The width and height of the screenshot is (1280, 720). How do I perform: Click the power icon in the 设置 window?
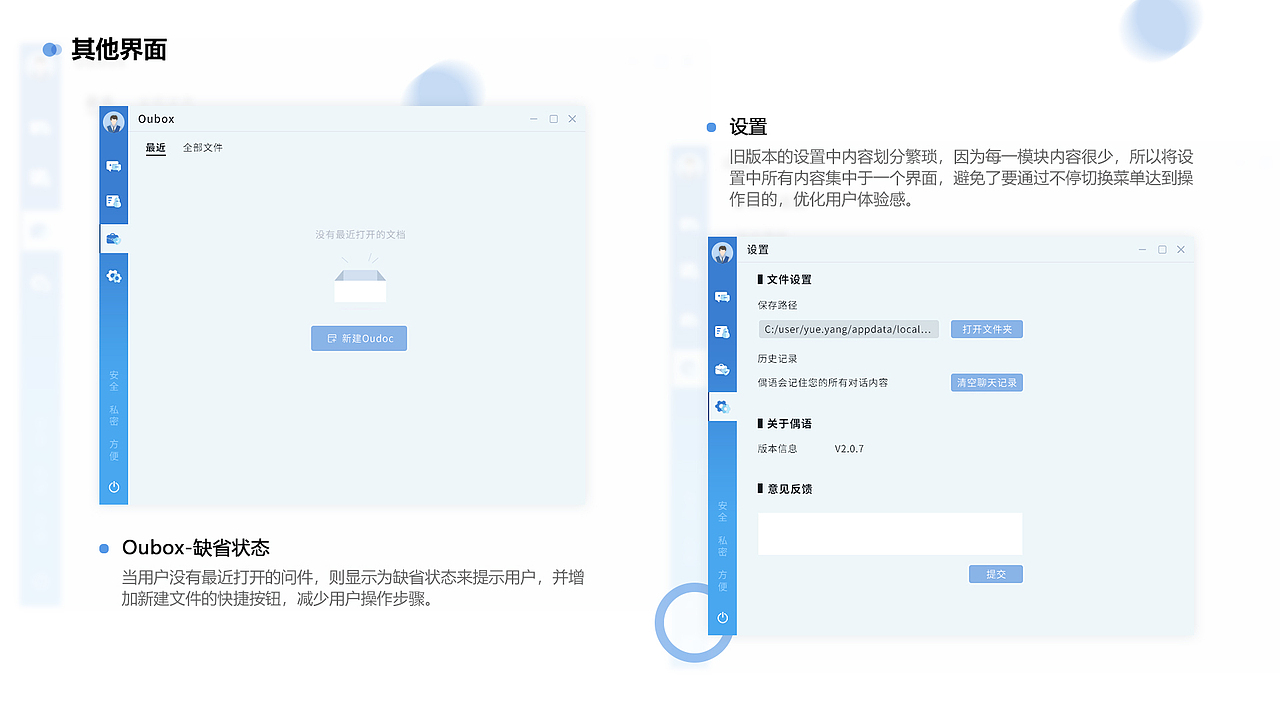click(x=722, y=618)
